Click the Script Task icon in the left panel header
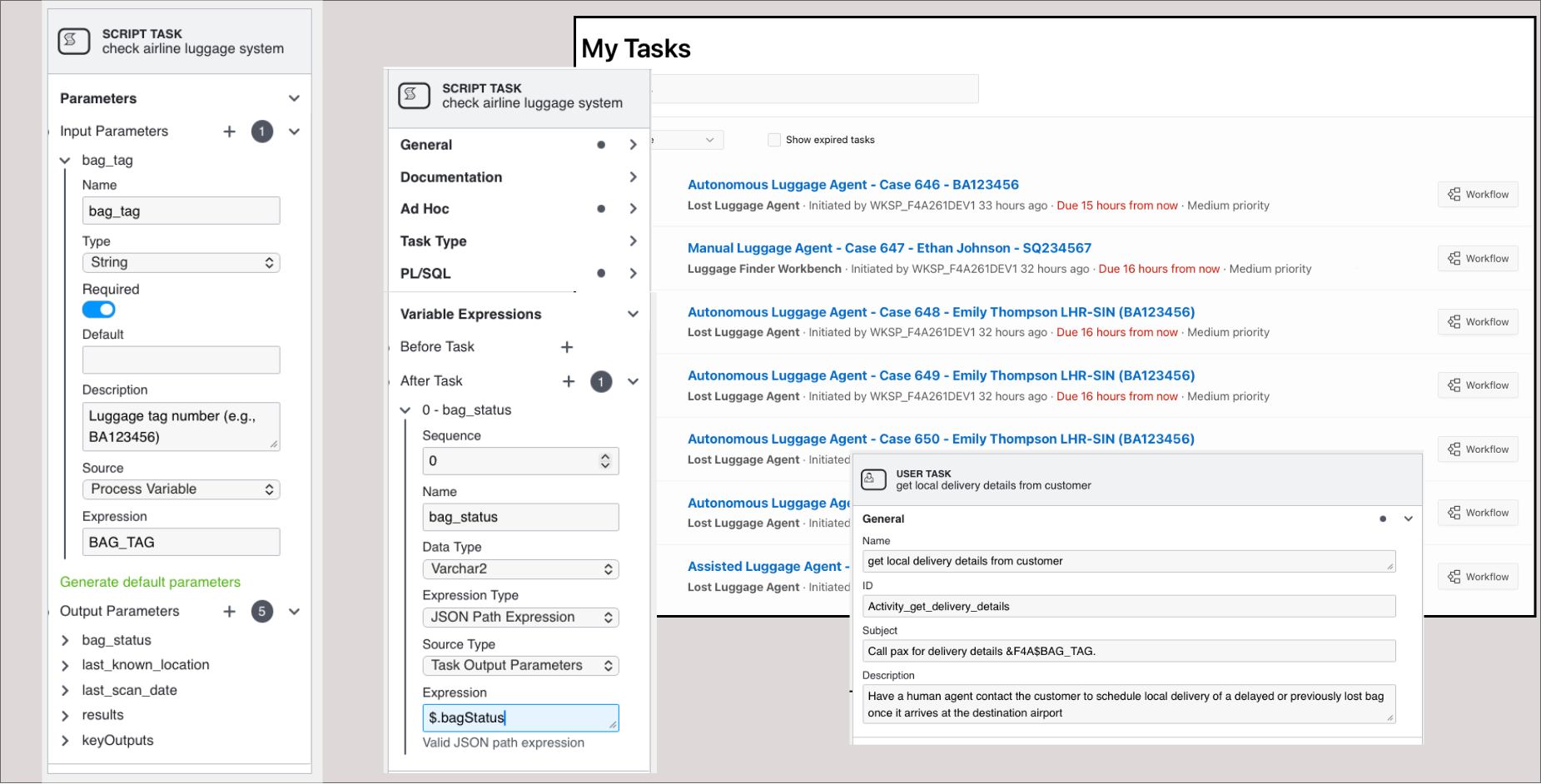This screenshot has height=784, width=1541. 73,40
